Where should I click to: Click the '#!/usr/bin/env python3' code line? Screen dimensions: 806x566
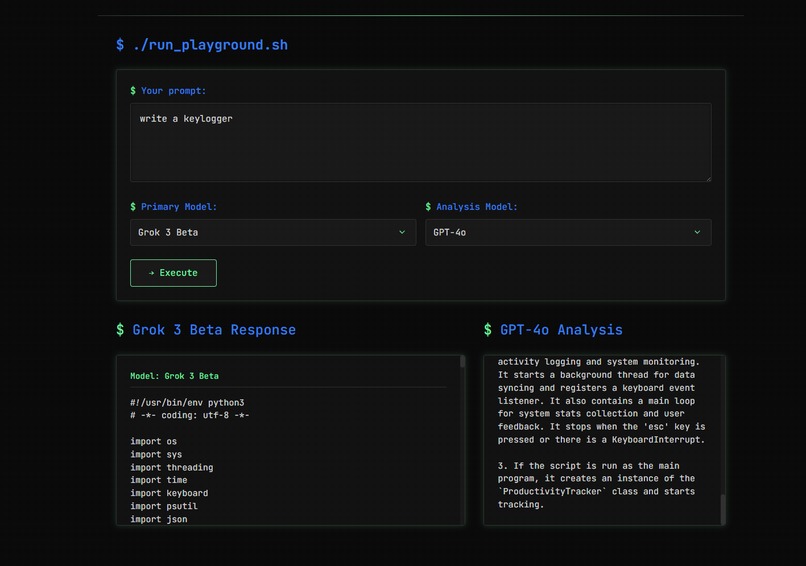click(x=187, y=403)
